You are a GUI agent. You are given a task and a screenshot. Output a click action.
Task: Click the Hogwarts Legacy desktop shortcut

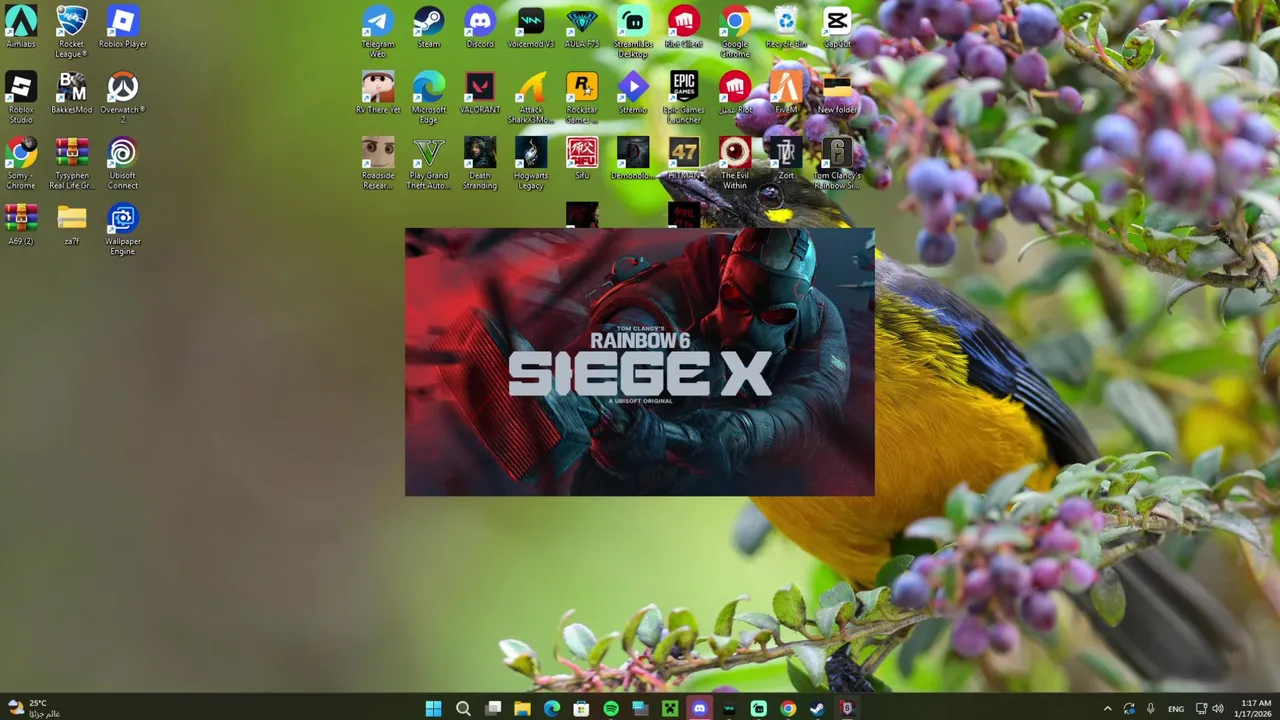pyautogui.click(x=531, y=163)
